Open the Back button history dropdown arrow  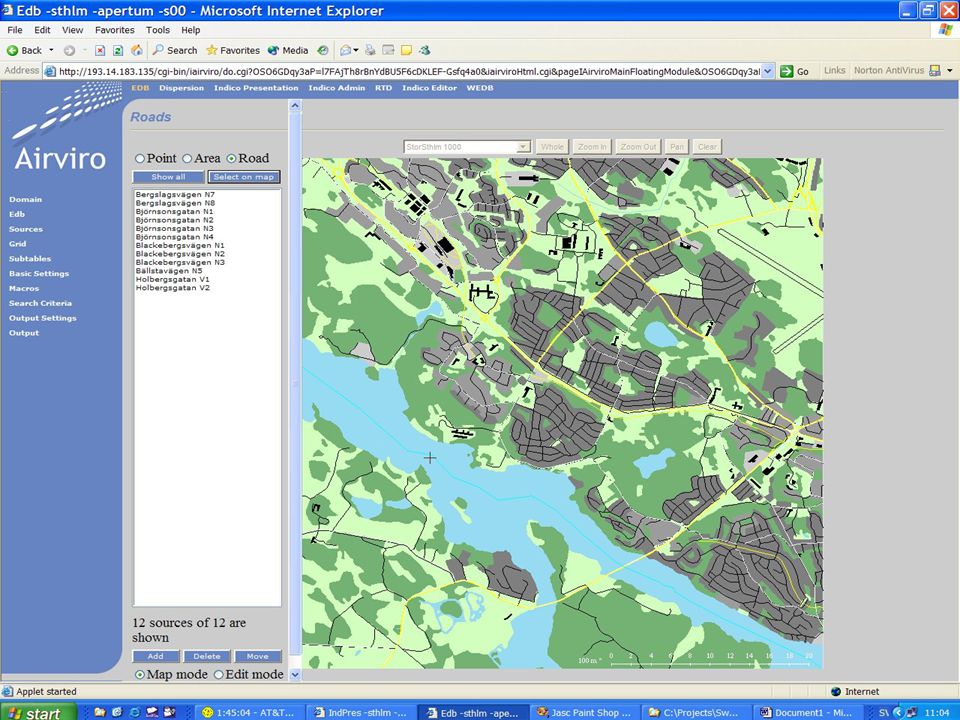[x=51, y=50]
